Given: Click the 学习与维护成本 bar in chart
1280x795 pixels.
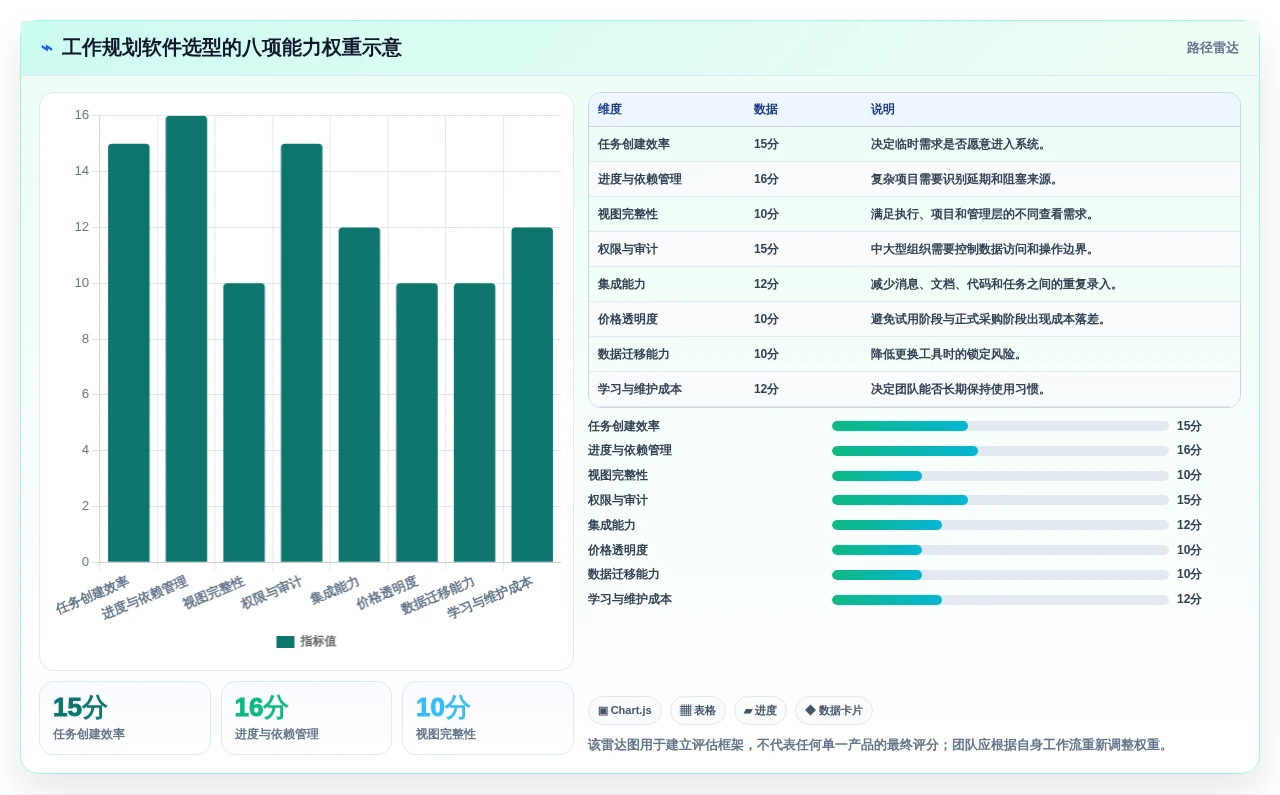Looking at the screenshot, I should (x=532, y=395).
